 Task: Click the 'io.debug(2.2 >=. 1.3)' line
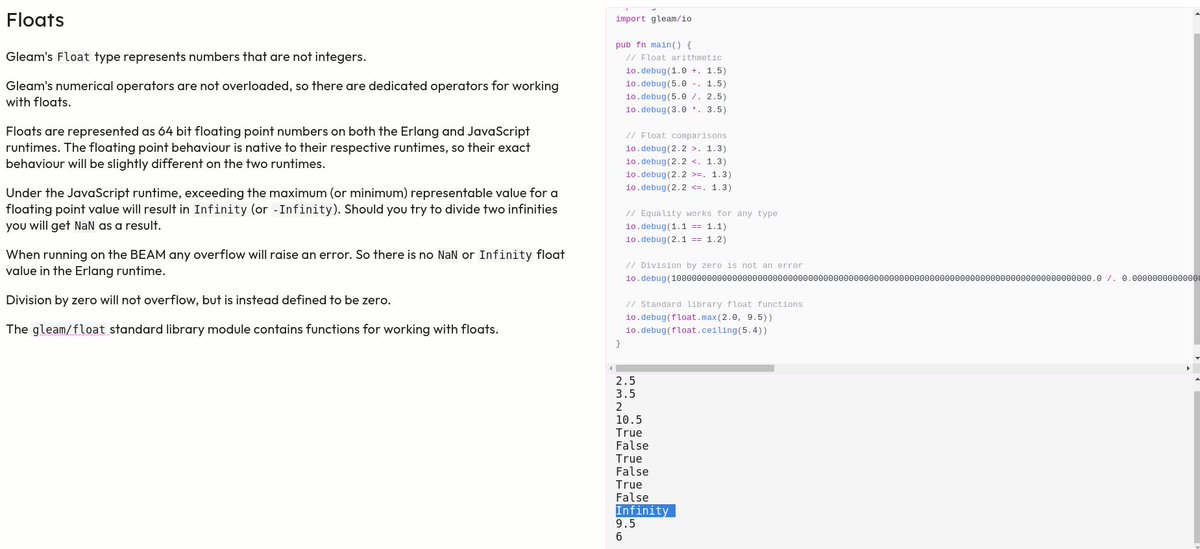coord(679,175)
